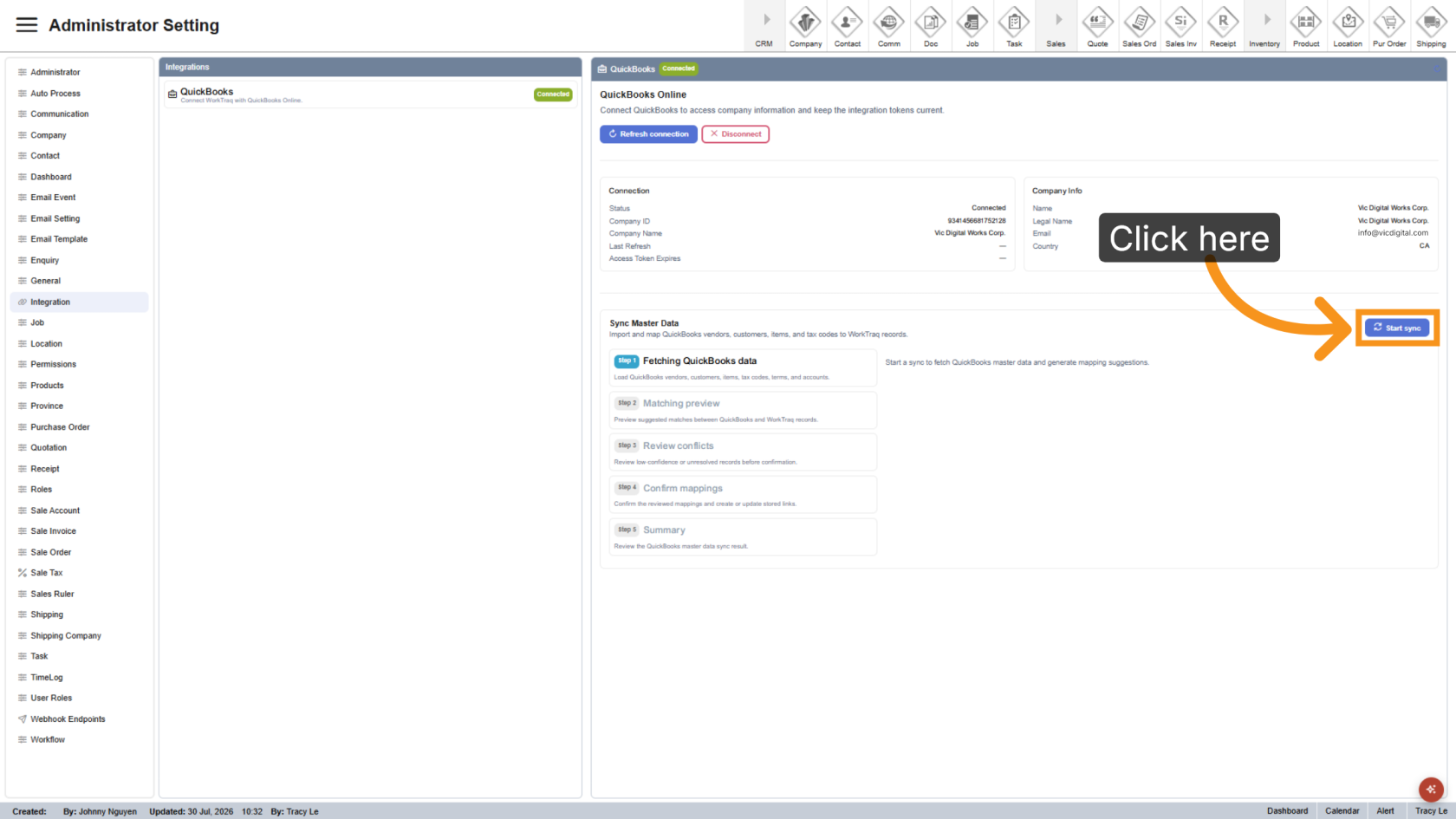Screen dimensions: 1456x819
Task: Select Sales Ruler in settings sidebar
Action: point(79,594)
